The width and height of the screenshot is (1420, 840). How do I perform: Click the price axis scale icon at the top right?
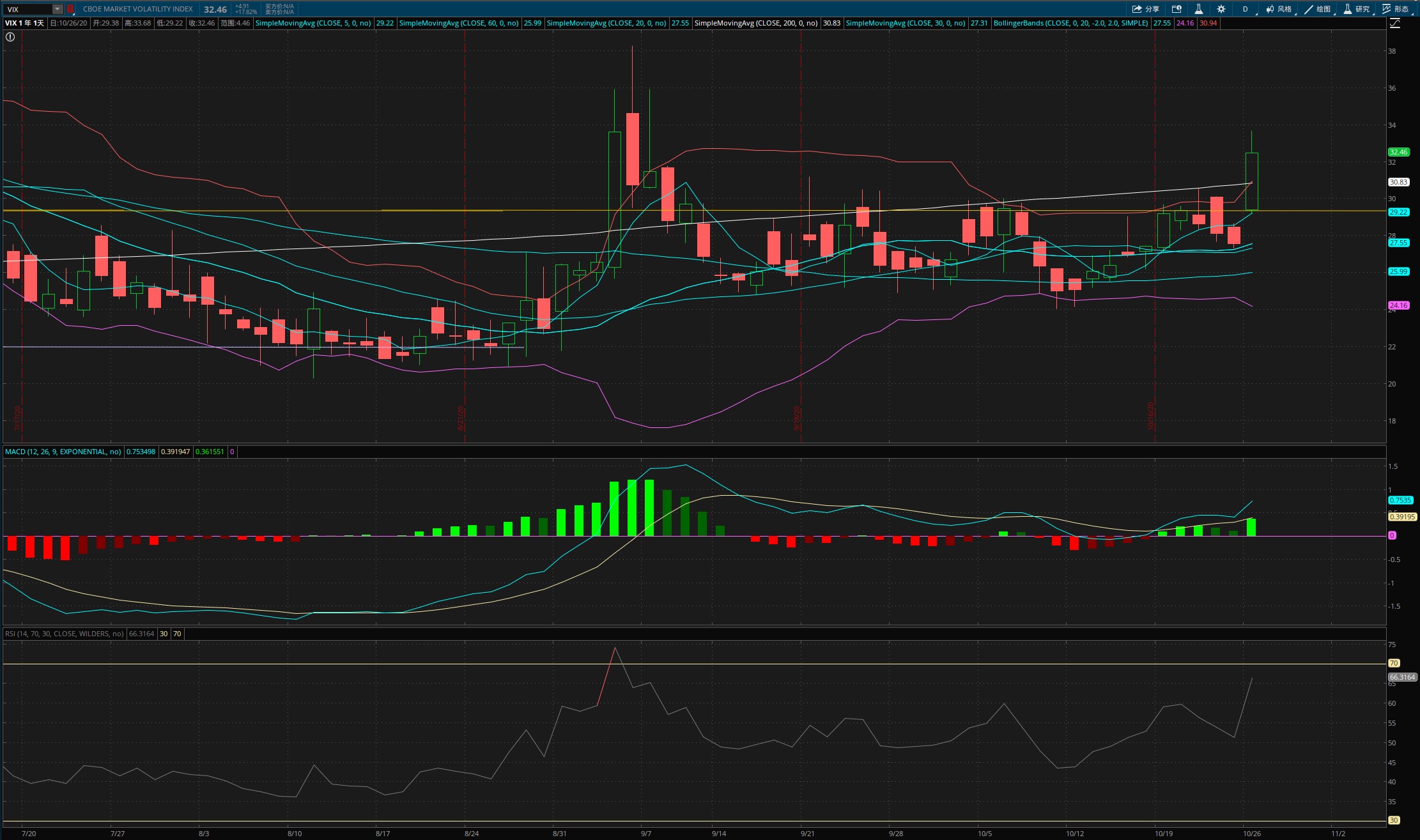[x=1395, y=23]
